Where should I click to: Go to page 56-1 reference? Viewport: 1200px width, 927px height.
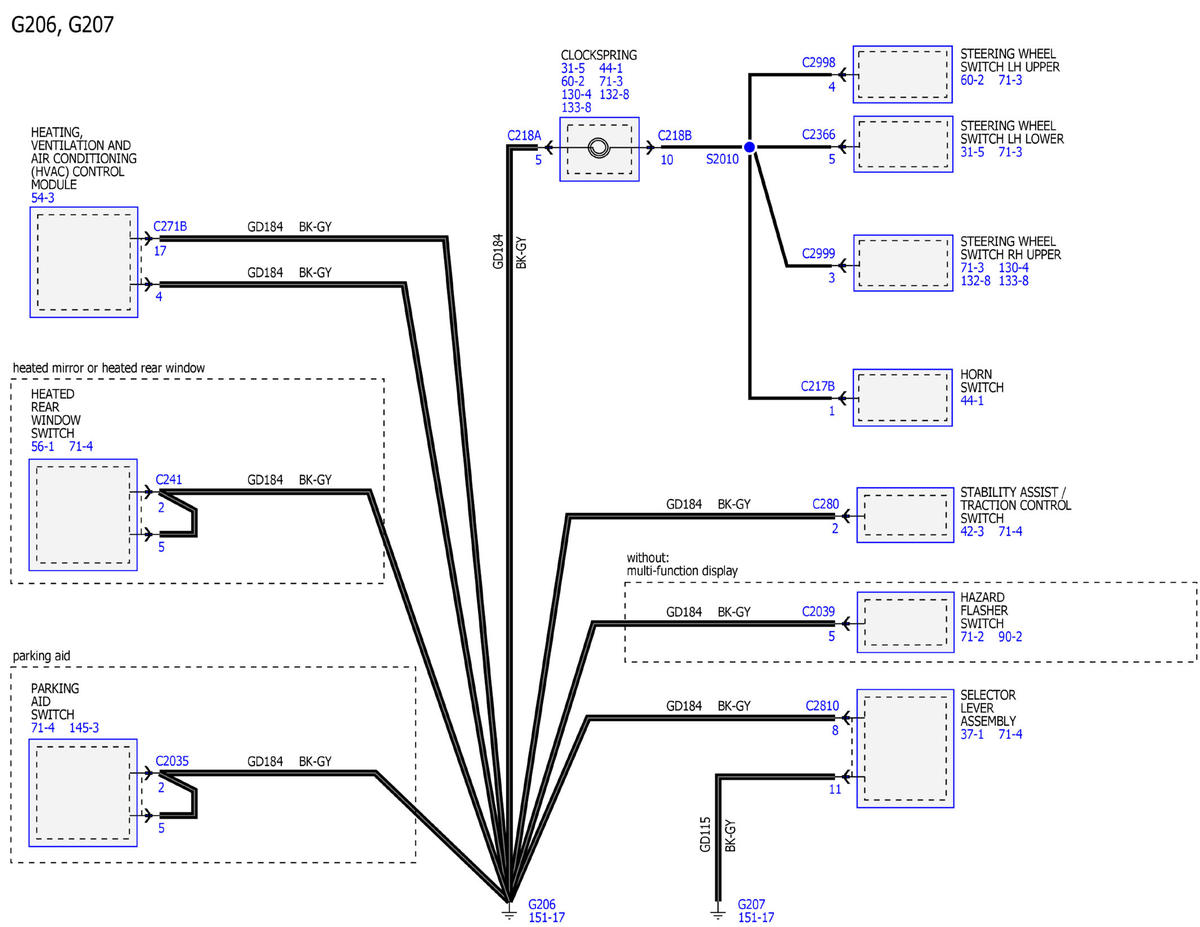[x=44, y=447]
